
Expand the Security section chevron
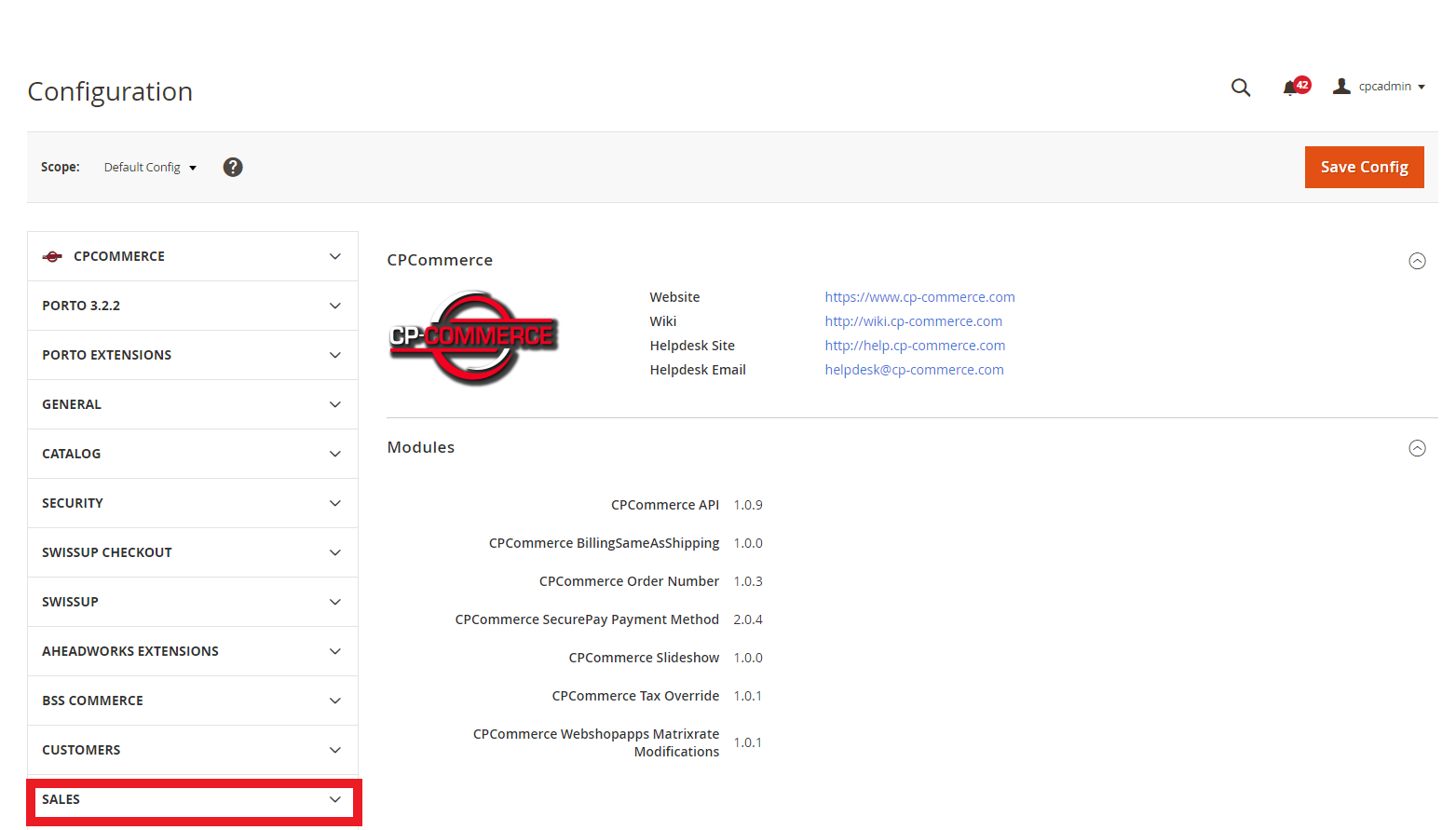[335, 503]
